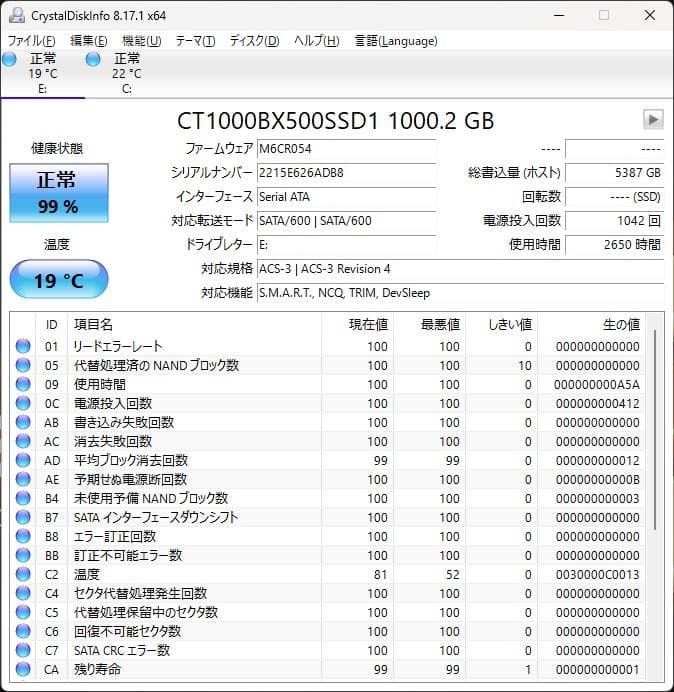The height and width of the screenshot is (692, 674).
Task: Select the 使用時間 attribute row text
Action: coord(100,384)
